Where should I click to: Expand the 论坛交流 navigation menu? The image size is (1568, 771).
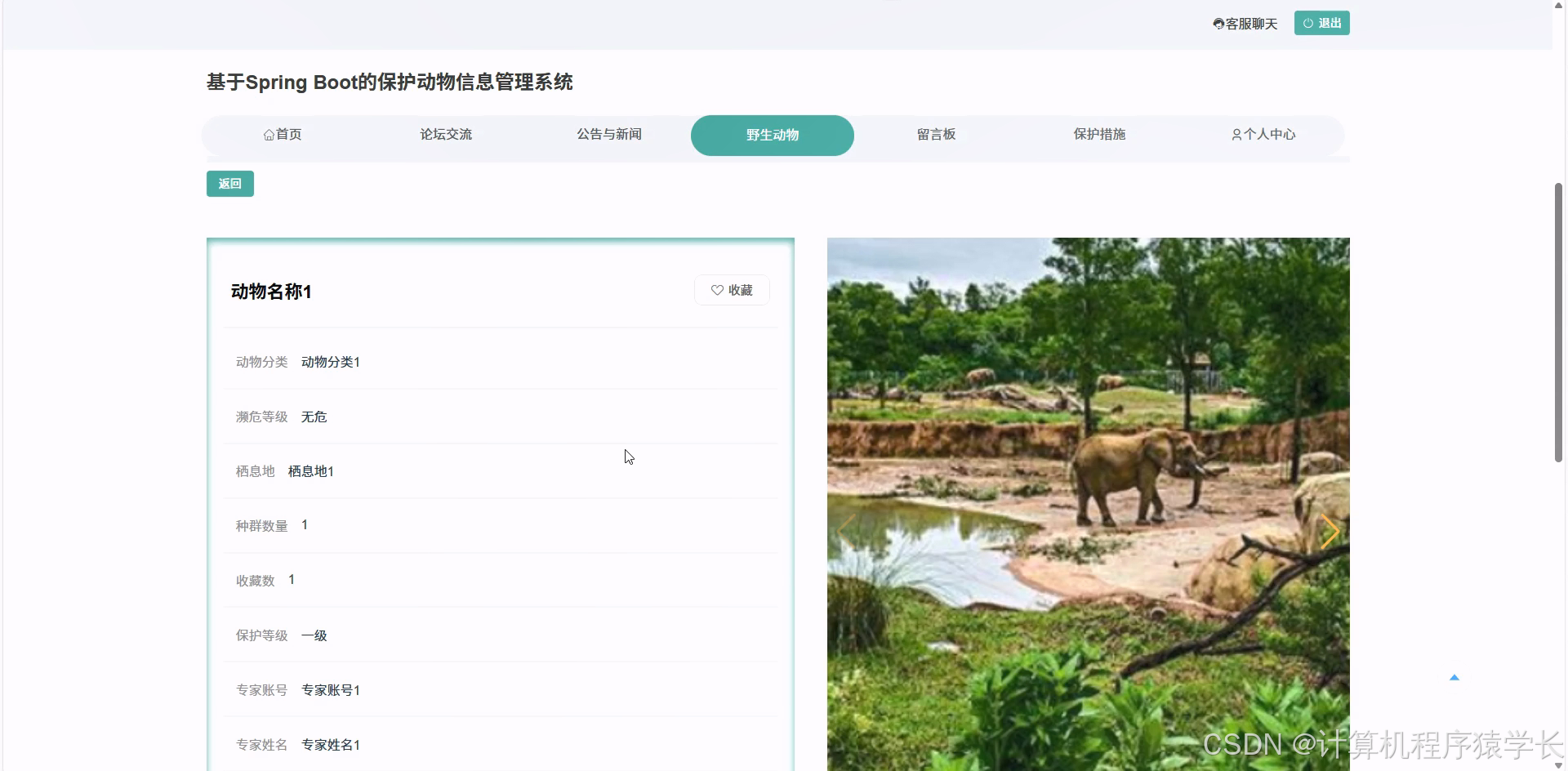click(x=446, y=135)
